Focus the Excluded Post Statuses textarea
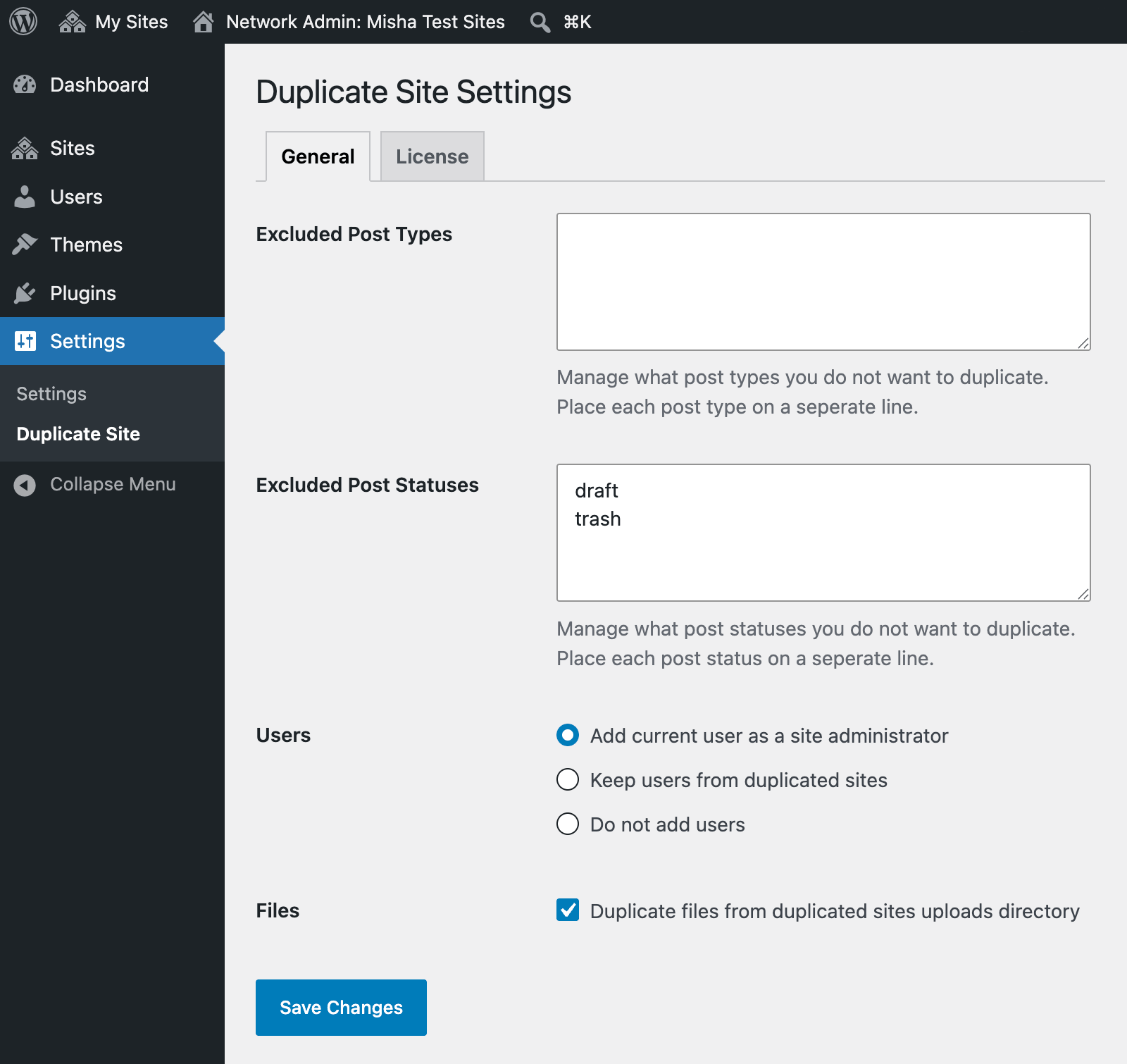1127x1064 pixels. point(823,533)
